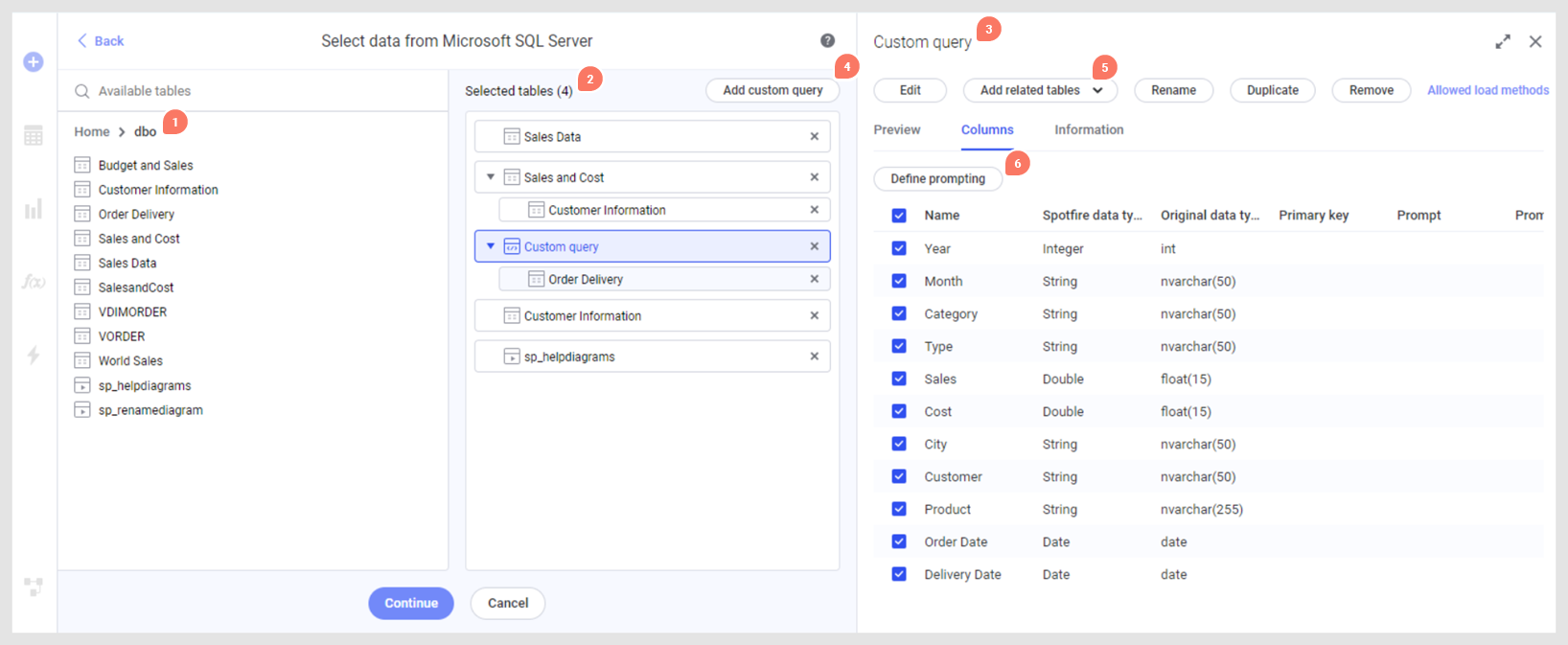
Task: Open the f(x) functions icon in sidebar
Action: point(34,282)
